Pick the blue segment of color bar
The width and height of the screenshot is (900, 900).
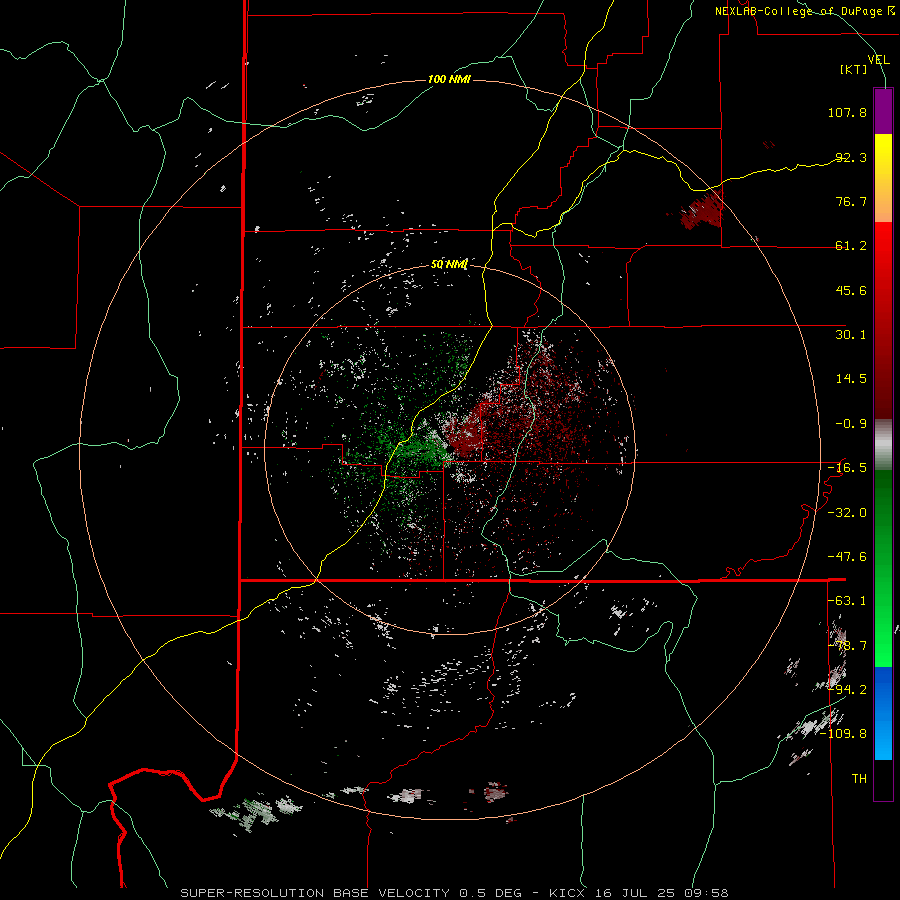[x=883, y=713]
